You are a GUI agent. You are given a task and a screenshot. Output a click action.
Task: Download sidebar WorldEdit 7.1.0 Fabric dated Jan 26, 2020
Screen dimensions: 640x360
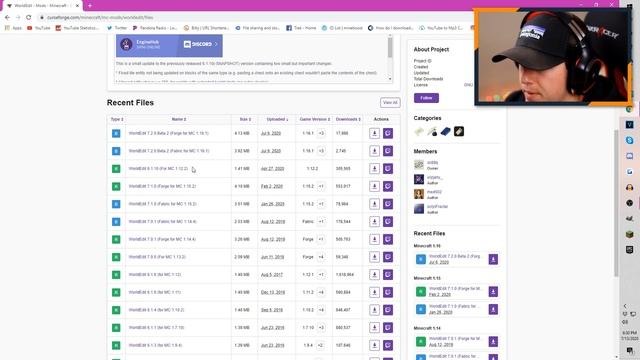tap(493, 309)
